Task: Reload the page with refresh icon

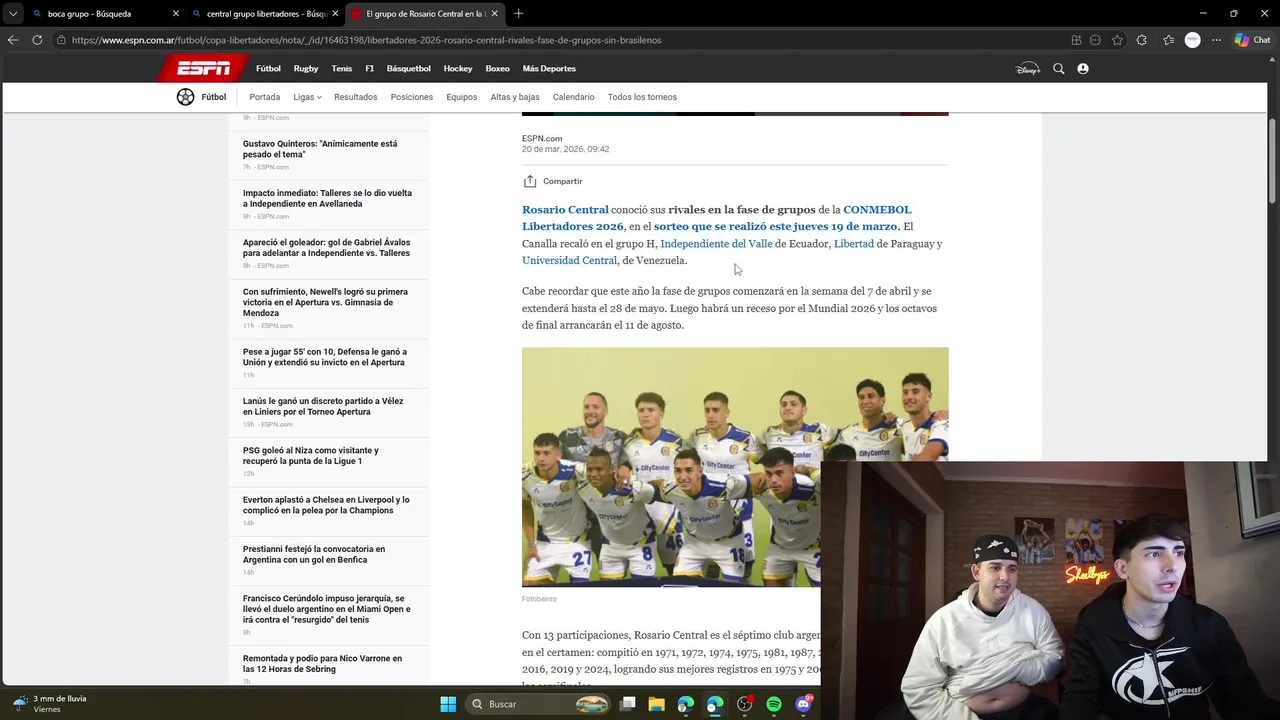Action: 37,40
